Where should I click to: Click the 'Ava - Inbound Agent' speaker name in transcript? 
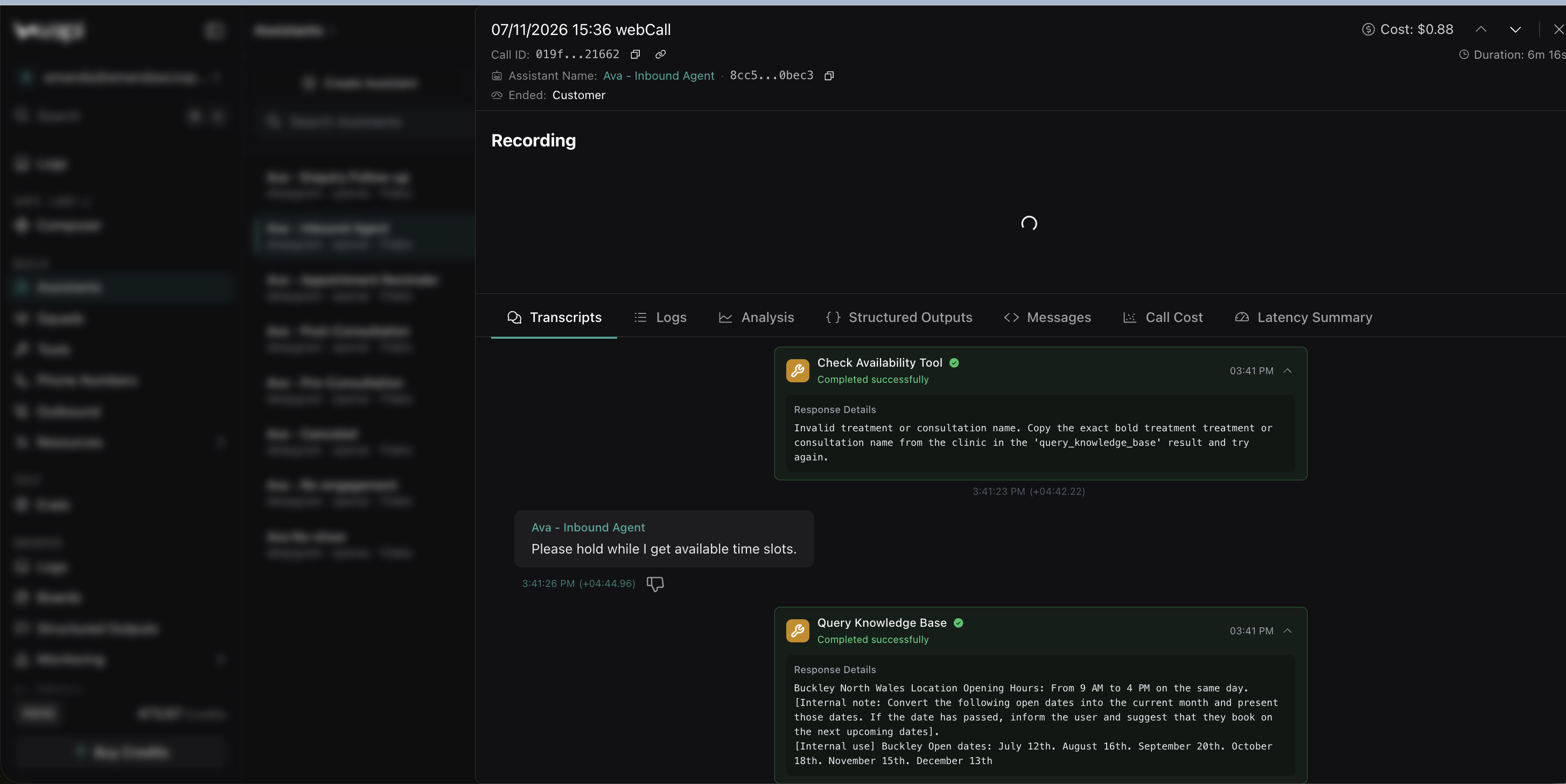click(x=588, y=528)
